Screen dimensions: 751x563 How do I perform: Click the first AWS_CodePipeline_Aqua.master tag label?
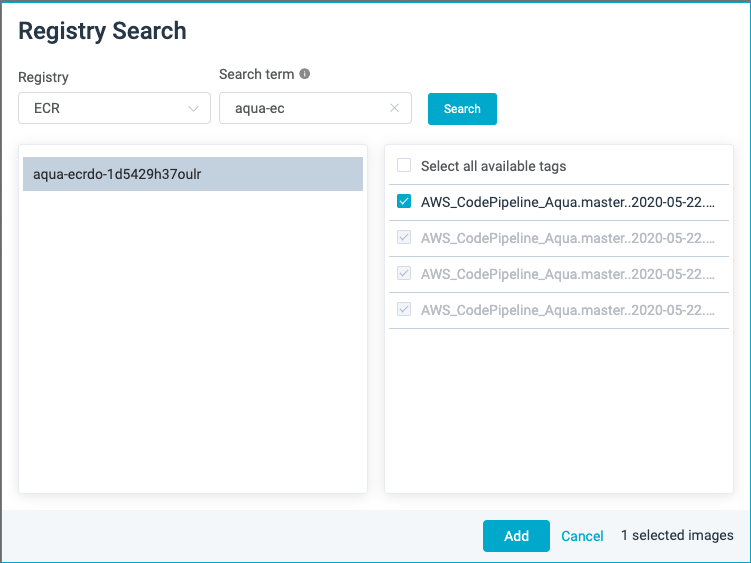point(568,202)
